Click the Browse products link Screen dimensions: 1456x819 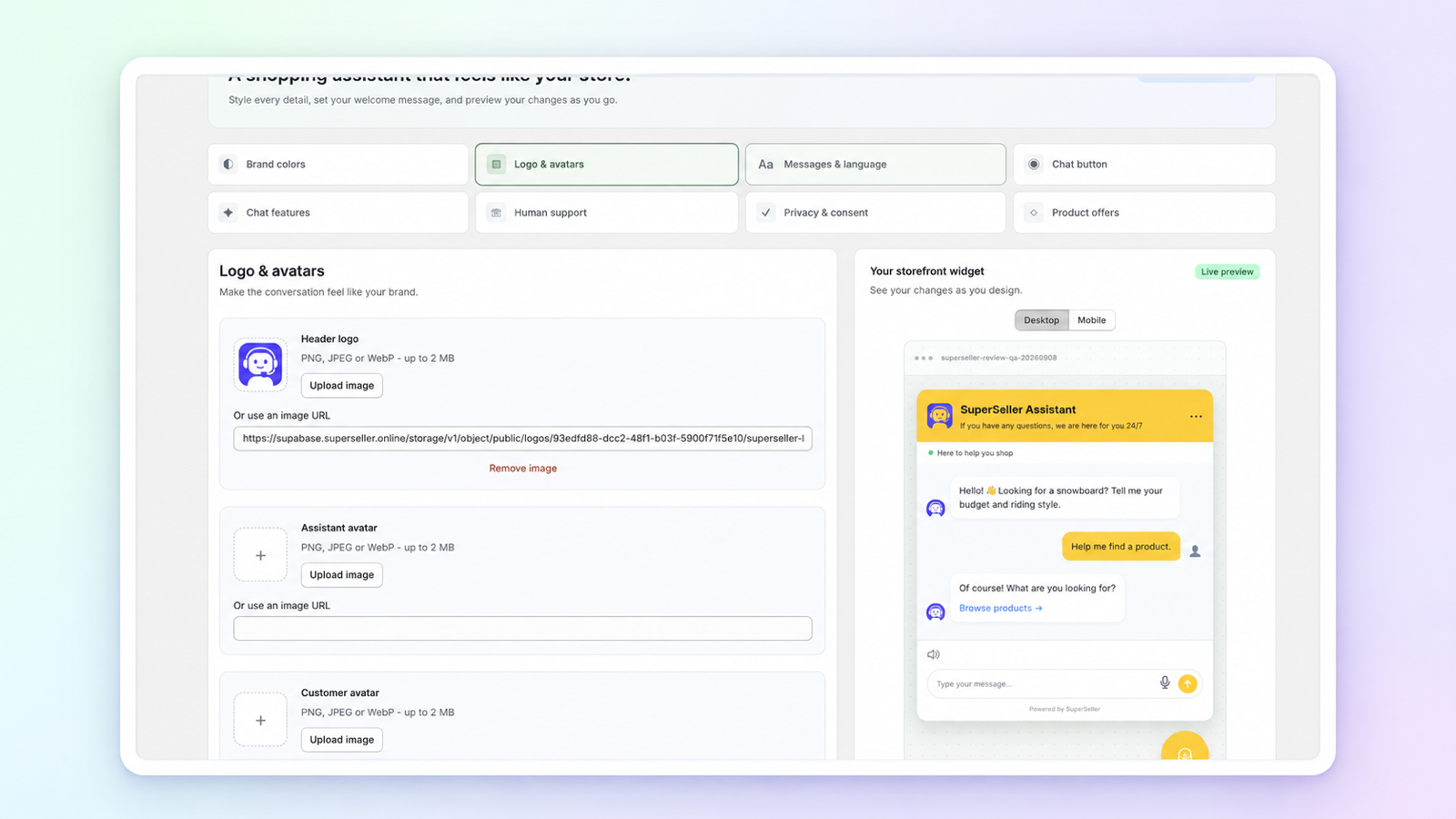coord(1000,609)
